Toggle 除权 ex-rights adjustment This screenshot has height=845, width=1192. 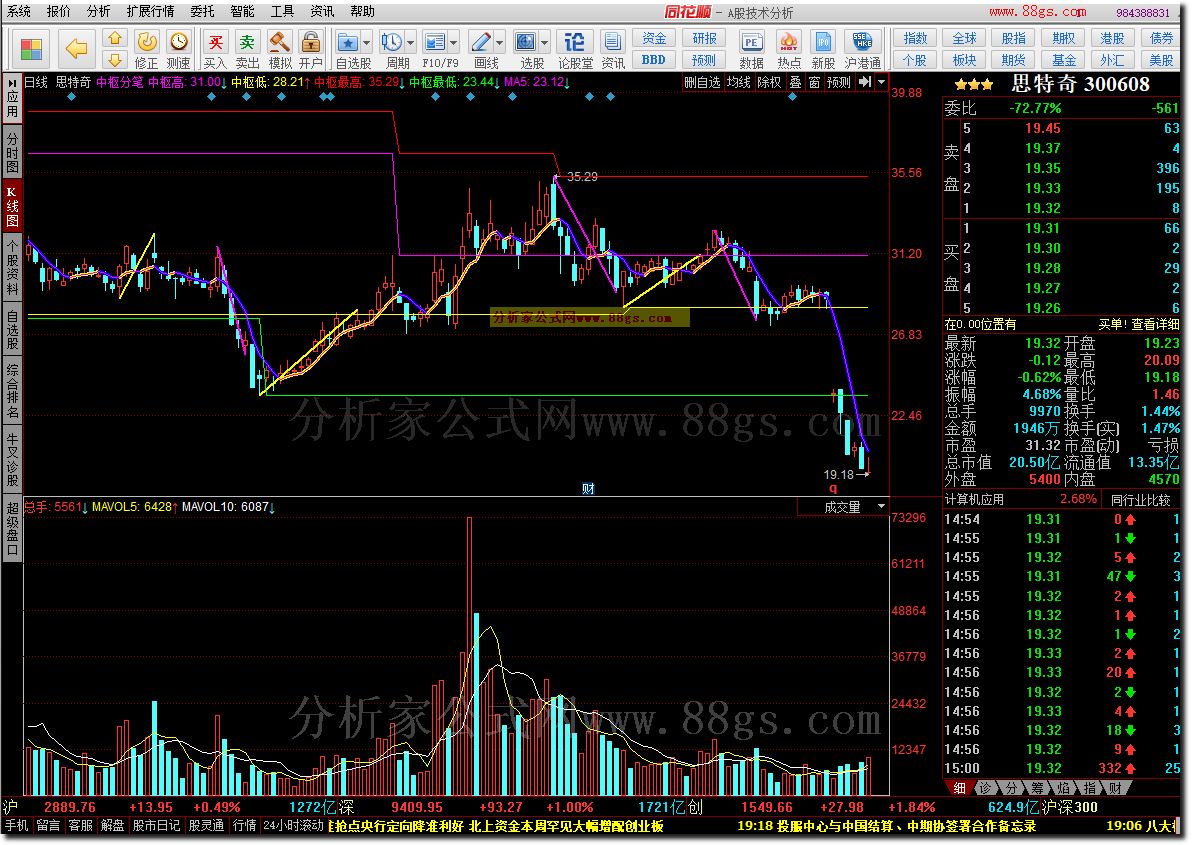pyautogui.click(x=769, y=82)
